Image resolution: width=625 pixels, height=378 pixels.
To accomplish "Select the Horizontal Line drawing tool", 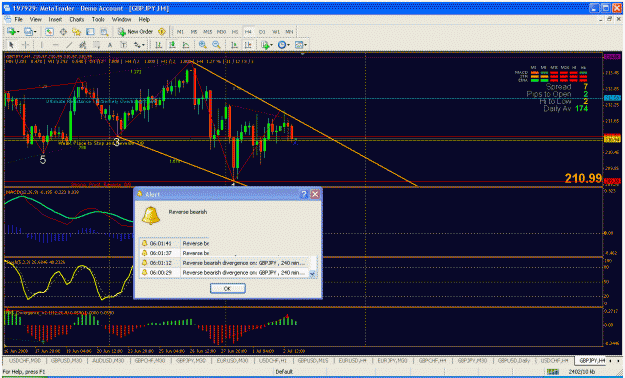I will click(55, 45).
